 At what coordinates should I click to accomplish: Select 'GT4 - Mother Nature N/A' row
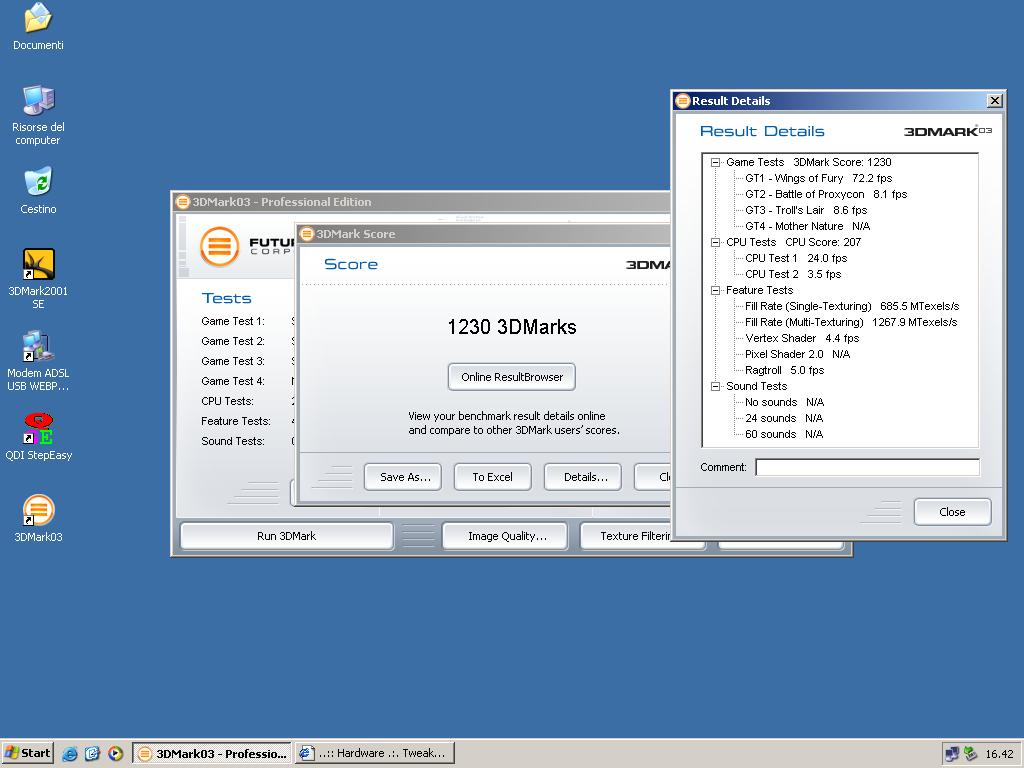[807, 226]
